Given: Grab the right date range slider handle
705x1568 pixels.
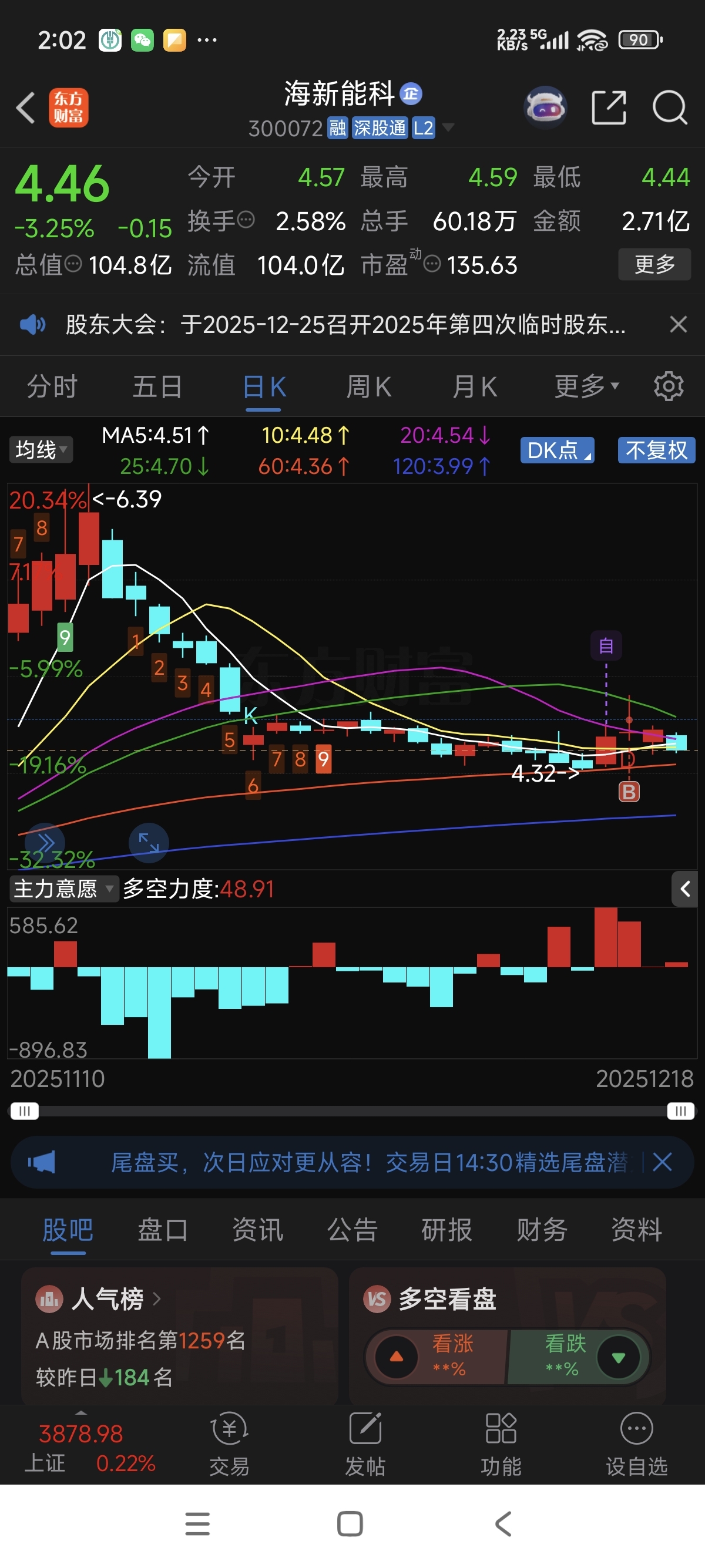Looking at the screenshot, I should [681, 1111].
